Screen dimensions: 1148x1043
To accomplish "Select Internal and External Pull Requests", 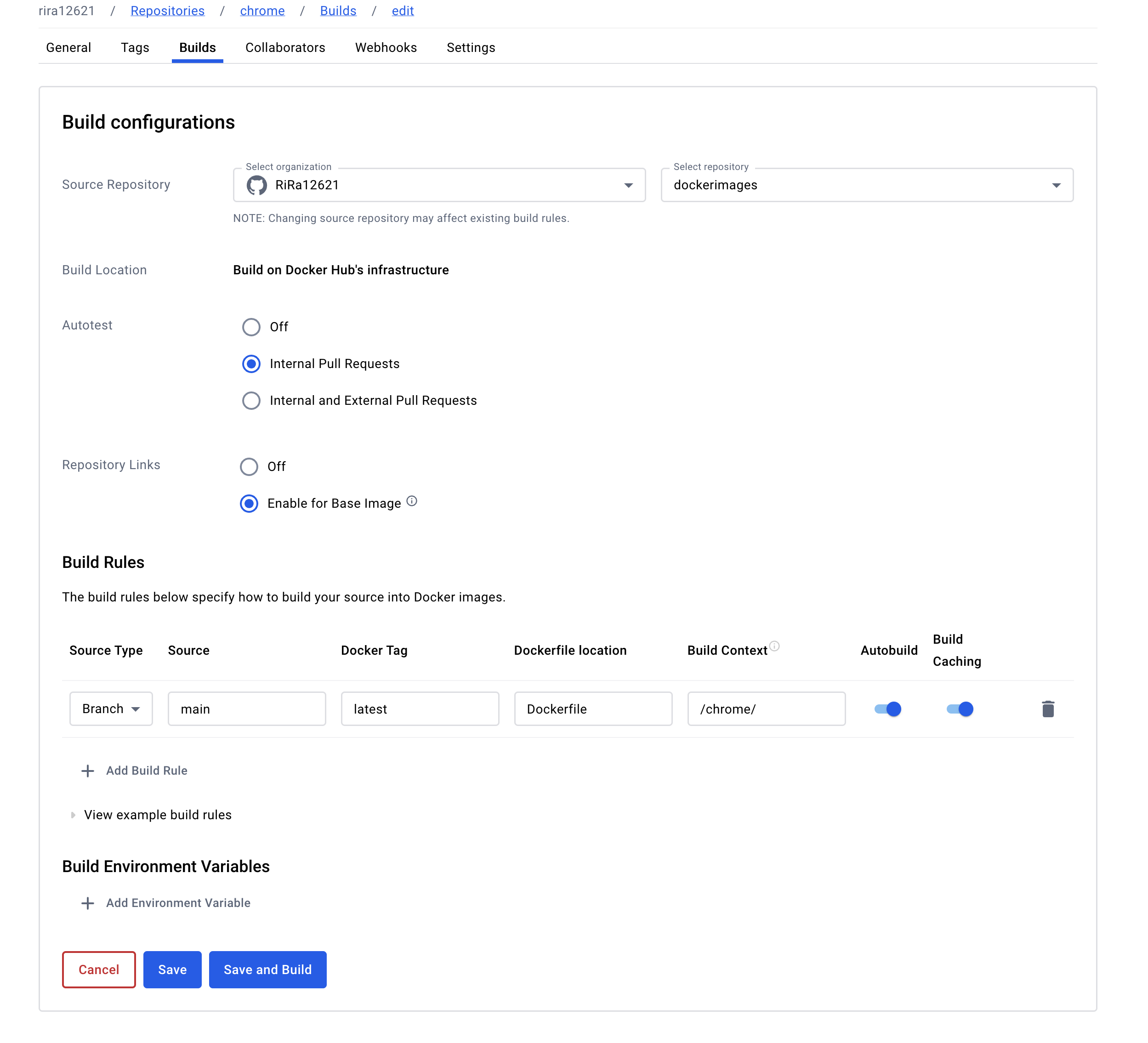I will tap(251, 401).
